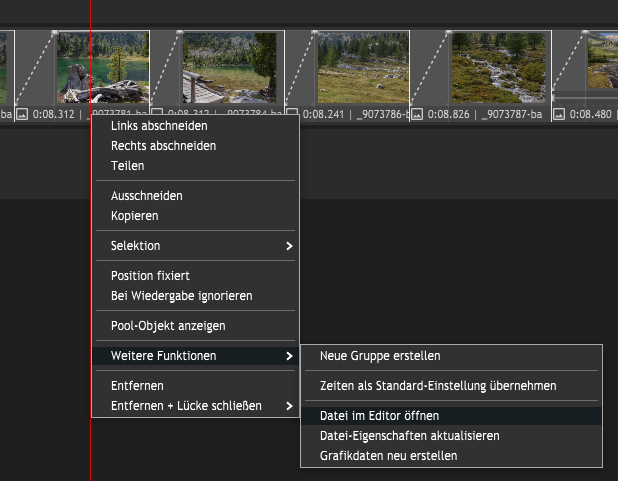Select the wooden boardwalk lake thumbnail
Image resolution: width=618 pixels, height=481 pixels.
(x=229, y=68)
